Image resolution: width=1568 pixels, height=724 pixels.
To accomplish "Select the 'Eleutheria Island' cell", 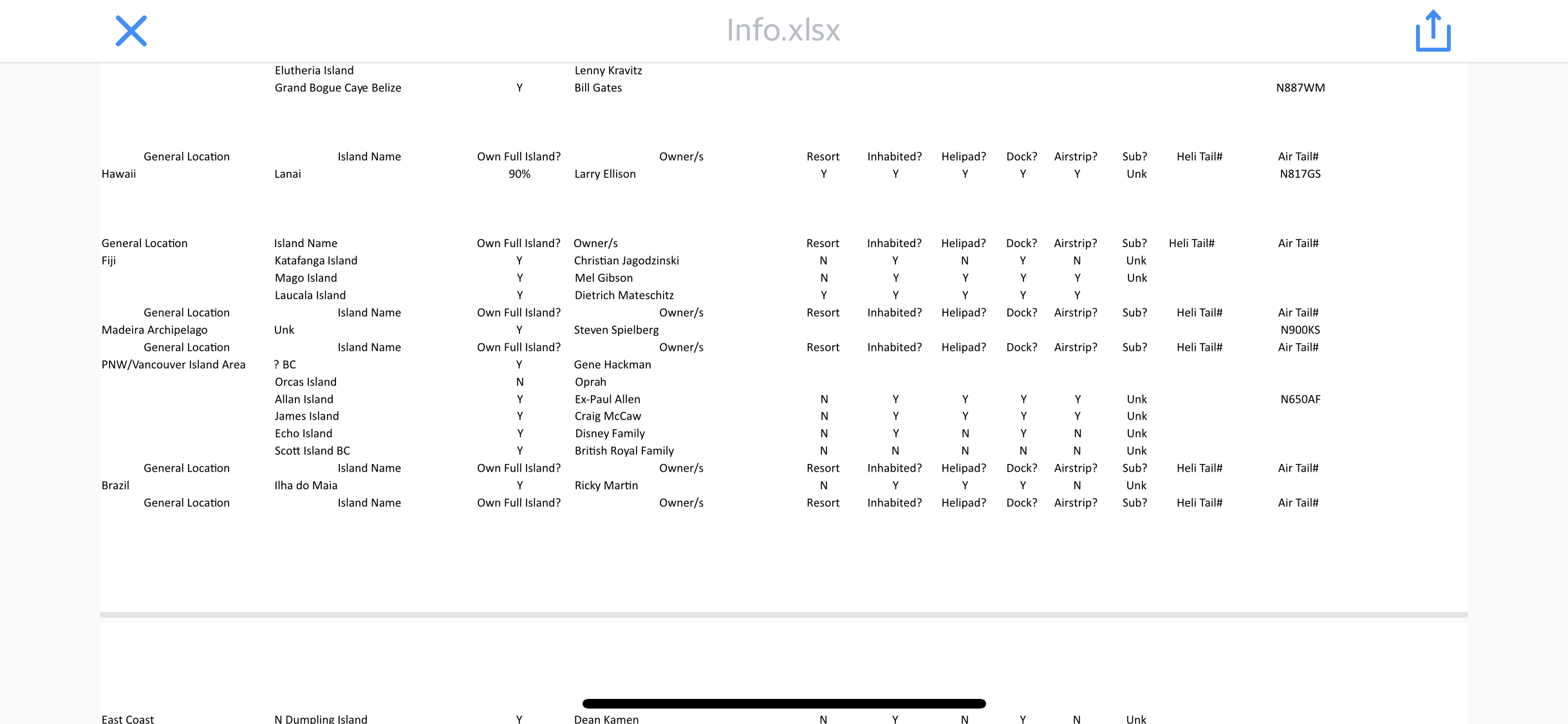I will pyautogui.click(x=314, y=70).
